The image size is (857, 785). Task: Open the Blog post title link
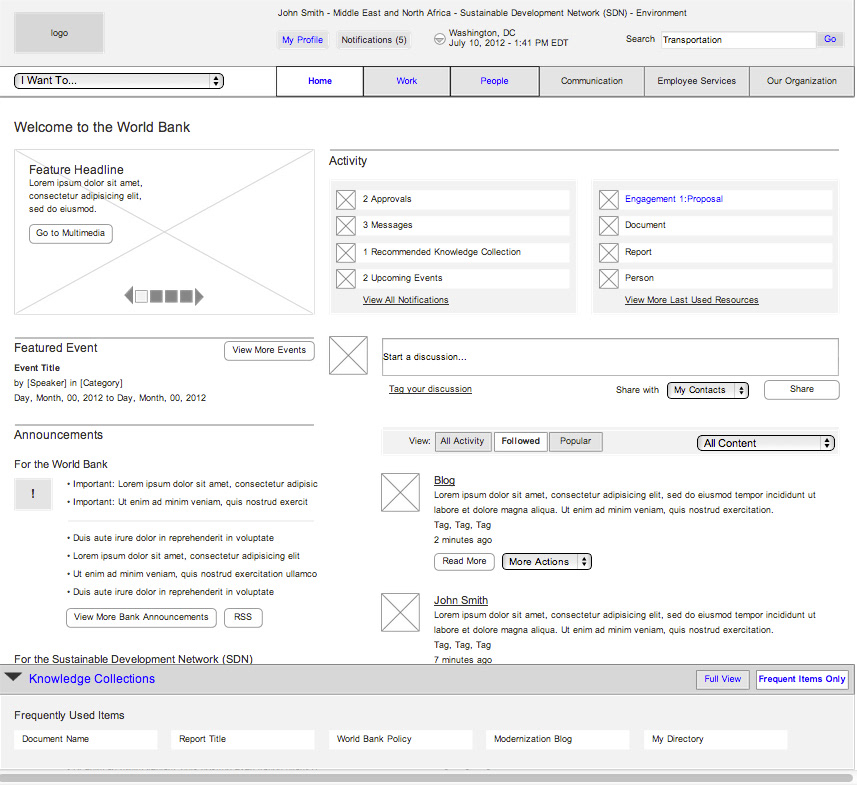pyautogui.click(x=444, y=480)
